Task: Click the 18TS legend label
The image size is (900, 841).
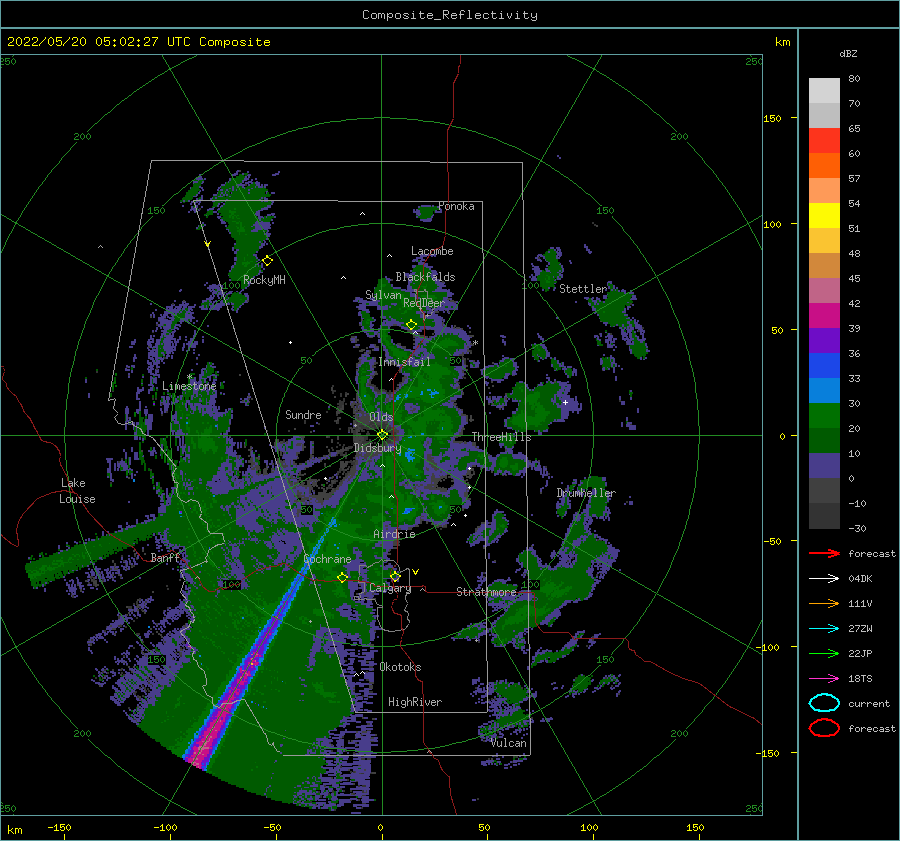Action: (860, 679)
